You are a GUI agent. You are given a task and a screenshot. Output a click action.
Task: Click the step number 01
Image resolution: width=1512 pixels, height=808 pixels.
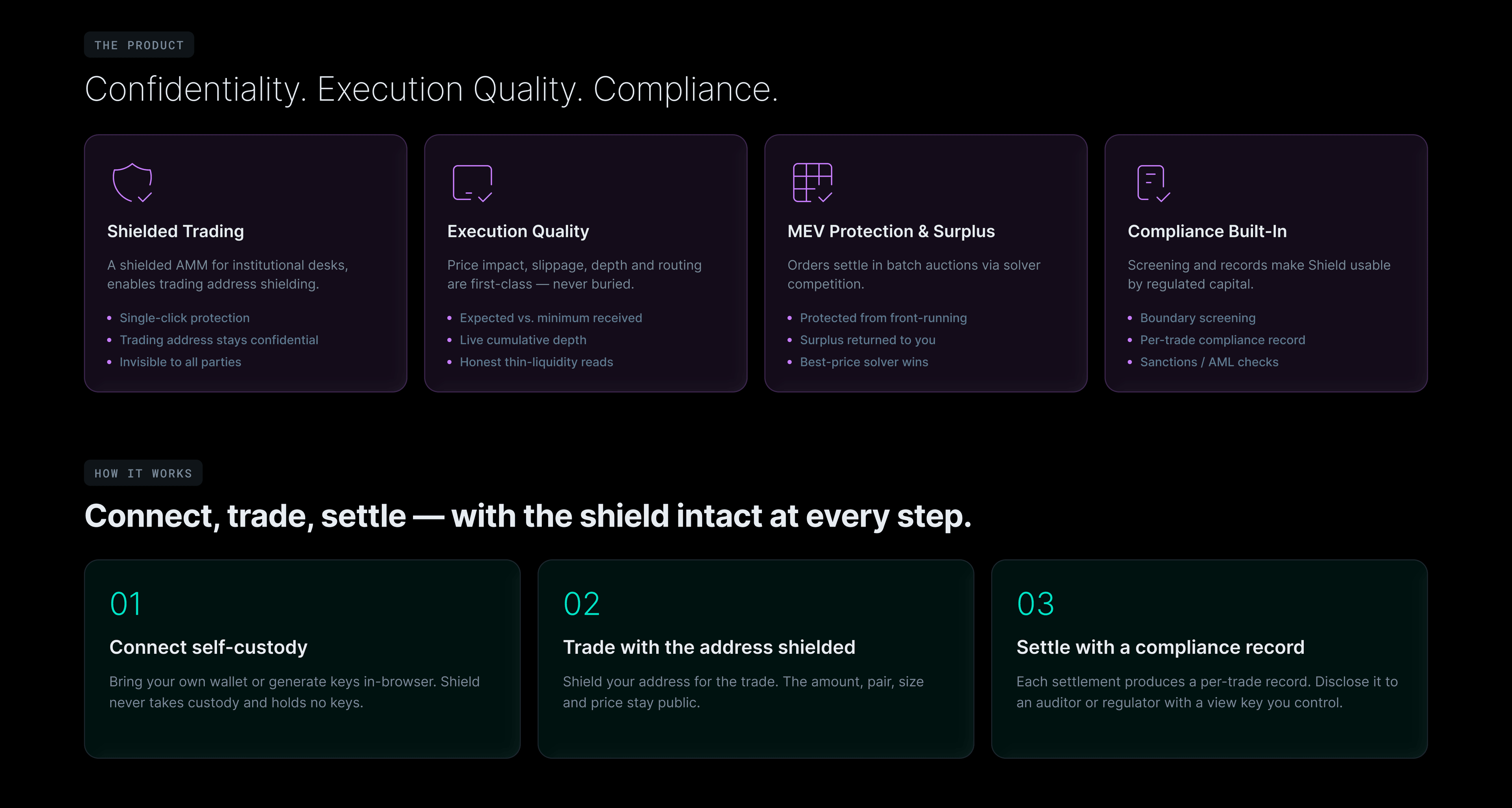coord(126,604)
